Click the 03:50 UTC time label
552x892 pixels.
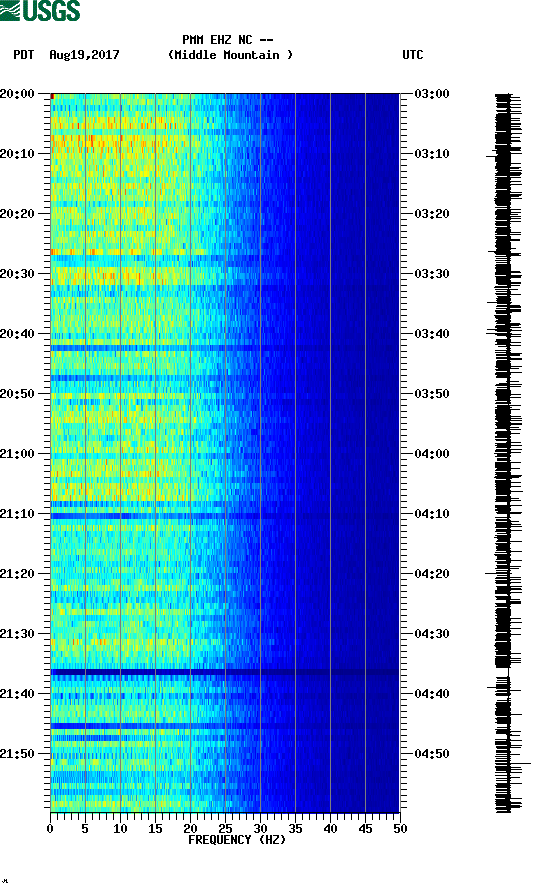432,394
